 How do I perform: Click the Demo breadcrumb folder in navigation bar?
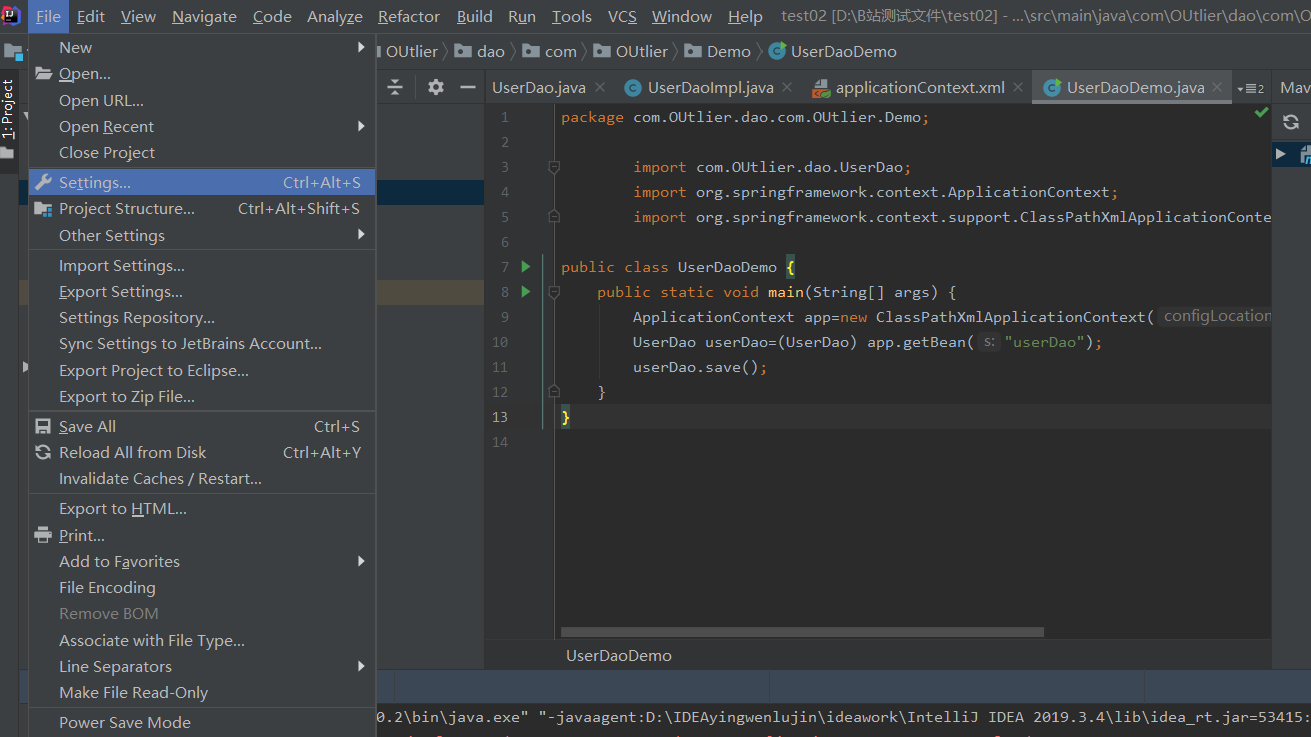[x=717, y=51]
